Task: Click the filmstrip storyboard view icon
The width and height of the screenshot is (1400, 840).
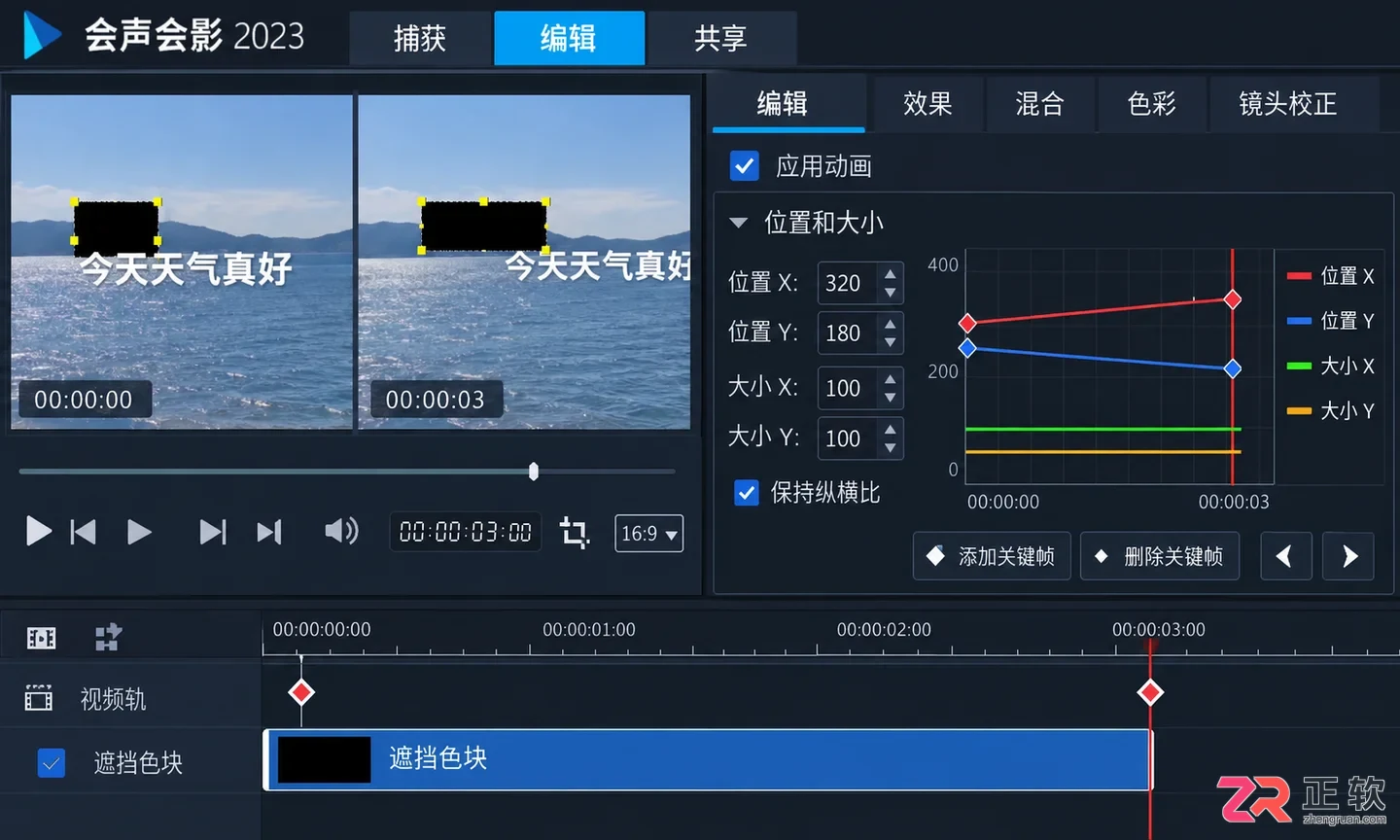Action: 41,638
